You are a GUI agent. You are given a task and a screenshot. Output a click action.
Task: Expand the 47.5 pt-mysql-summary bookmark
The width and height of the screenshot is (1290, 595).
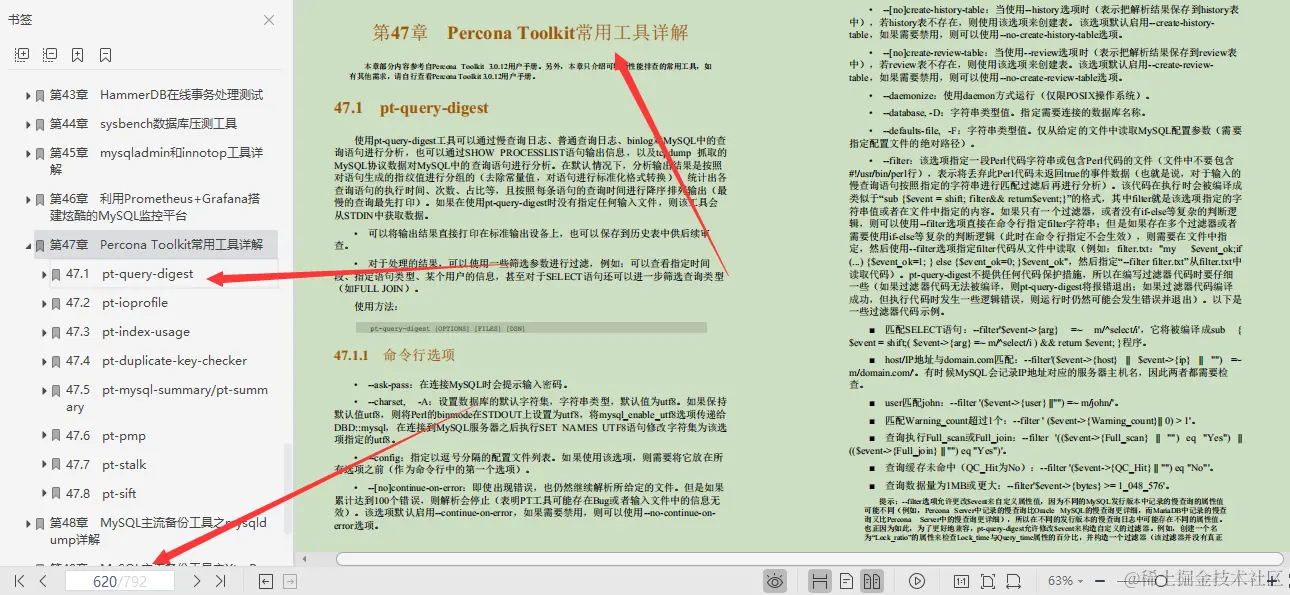tap(44, 390)
